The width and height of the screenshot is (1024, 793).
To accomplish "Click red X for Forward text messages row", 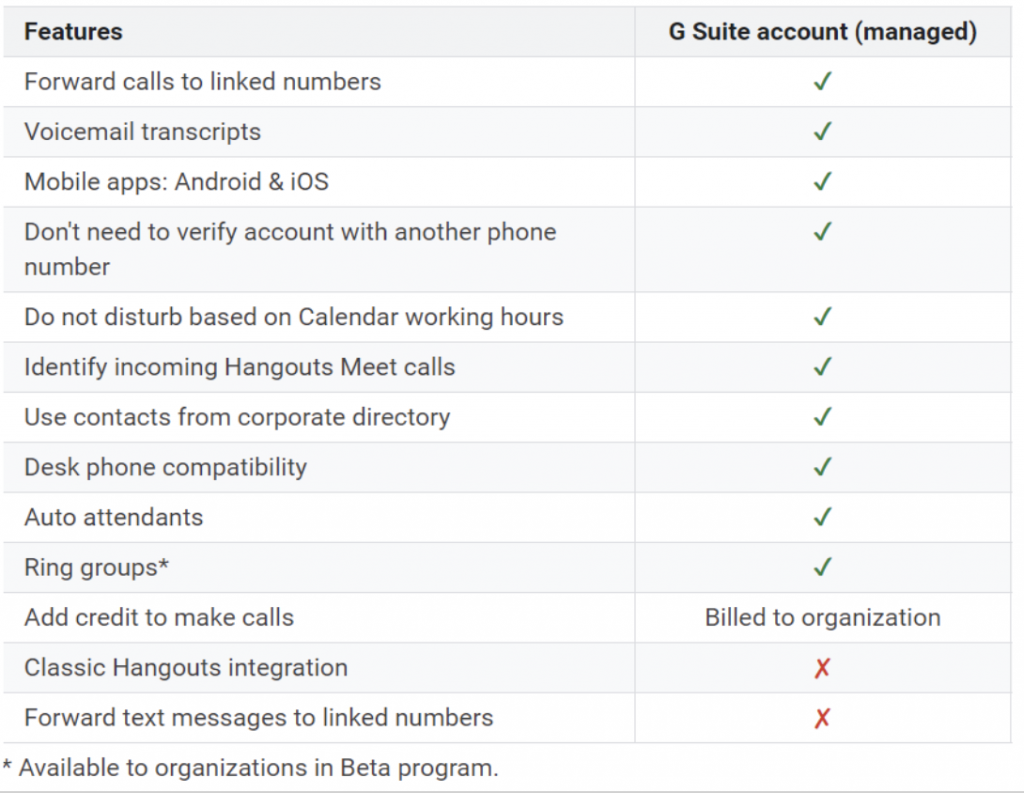I will click(822, 718).
